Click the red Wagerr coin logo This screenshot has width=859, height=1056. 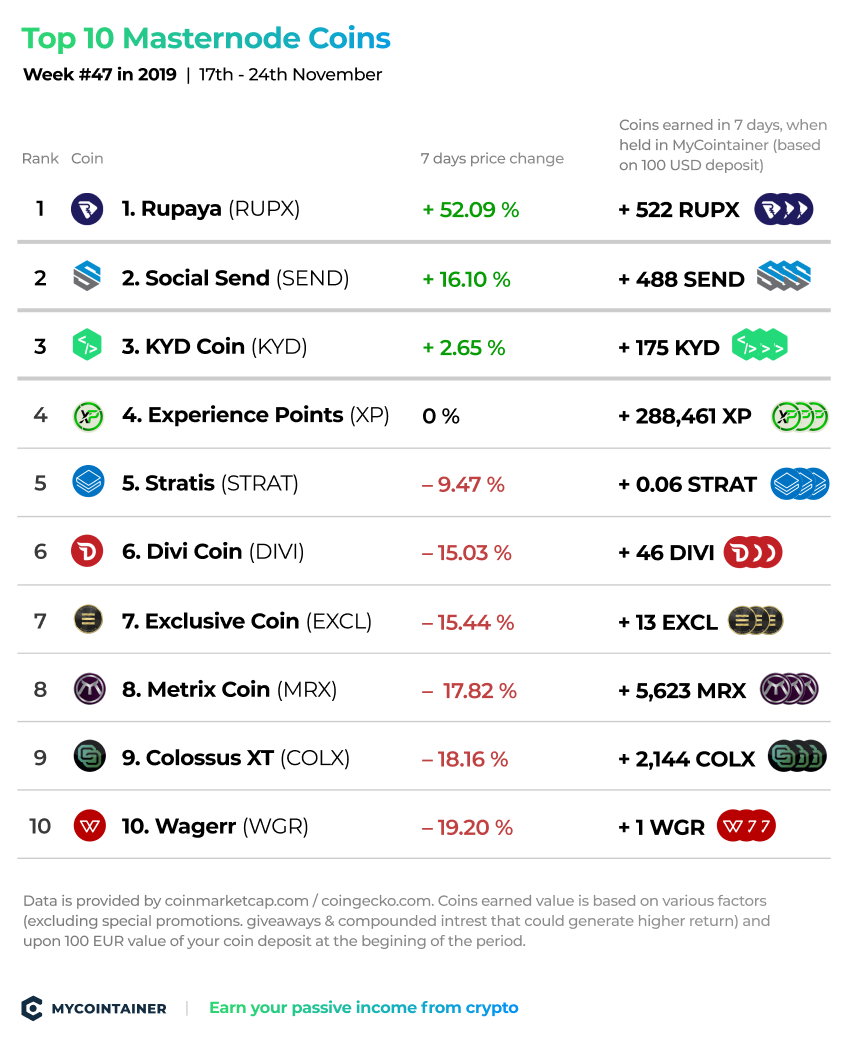[x=90, y=826]
